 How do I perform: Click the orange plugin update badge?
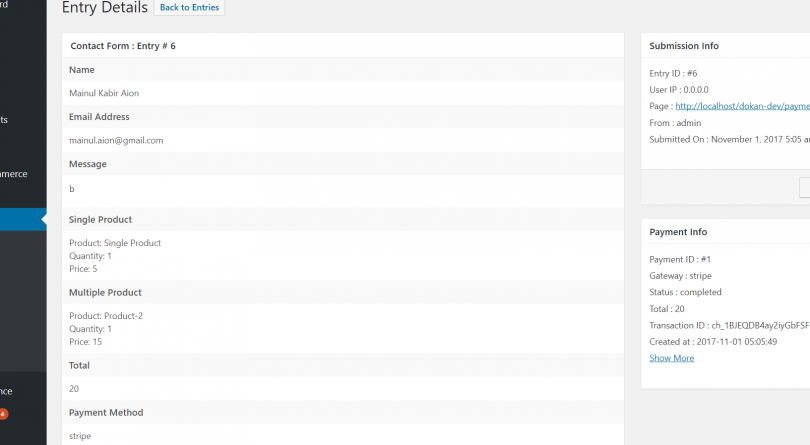click(x=4, y=414)
